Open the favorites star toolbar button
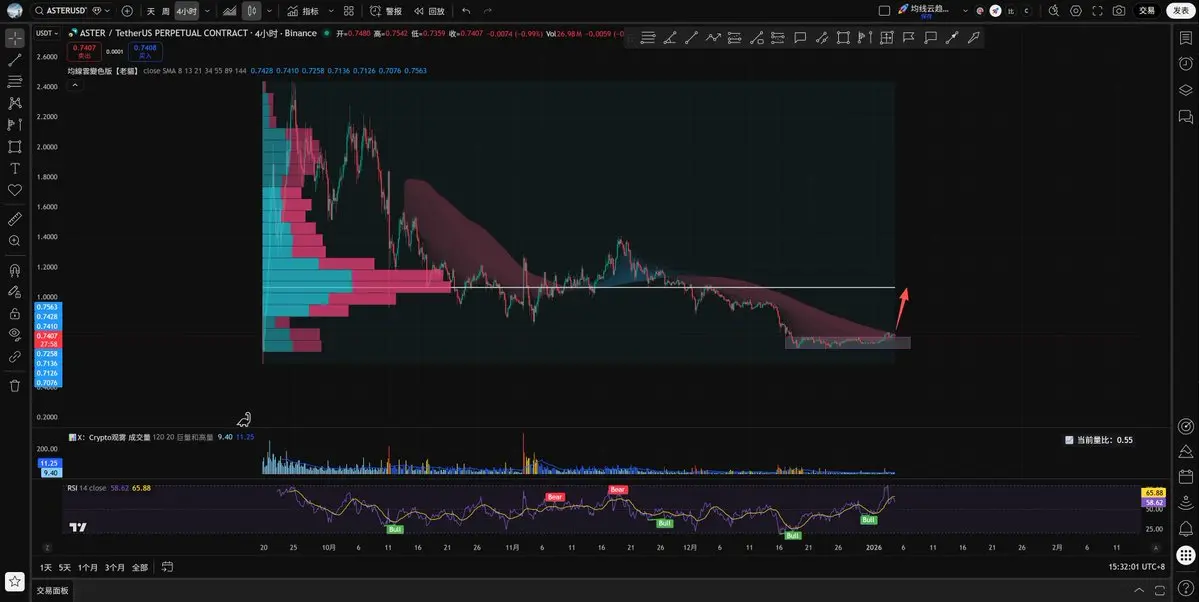The width and height of the screenshot is (1199, 602). [x=15, y=581]
